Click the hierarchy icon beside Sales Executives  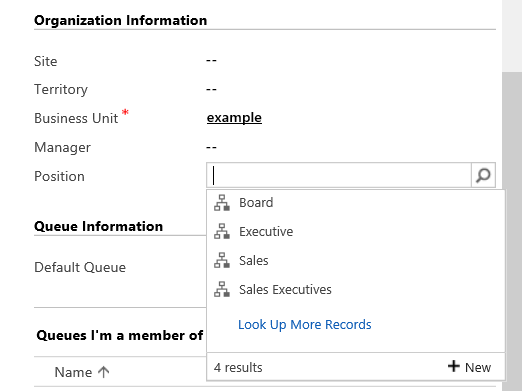(222, 289)
